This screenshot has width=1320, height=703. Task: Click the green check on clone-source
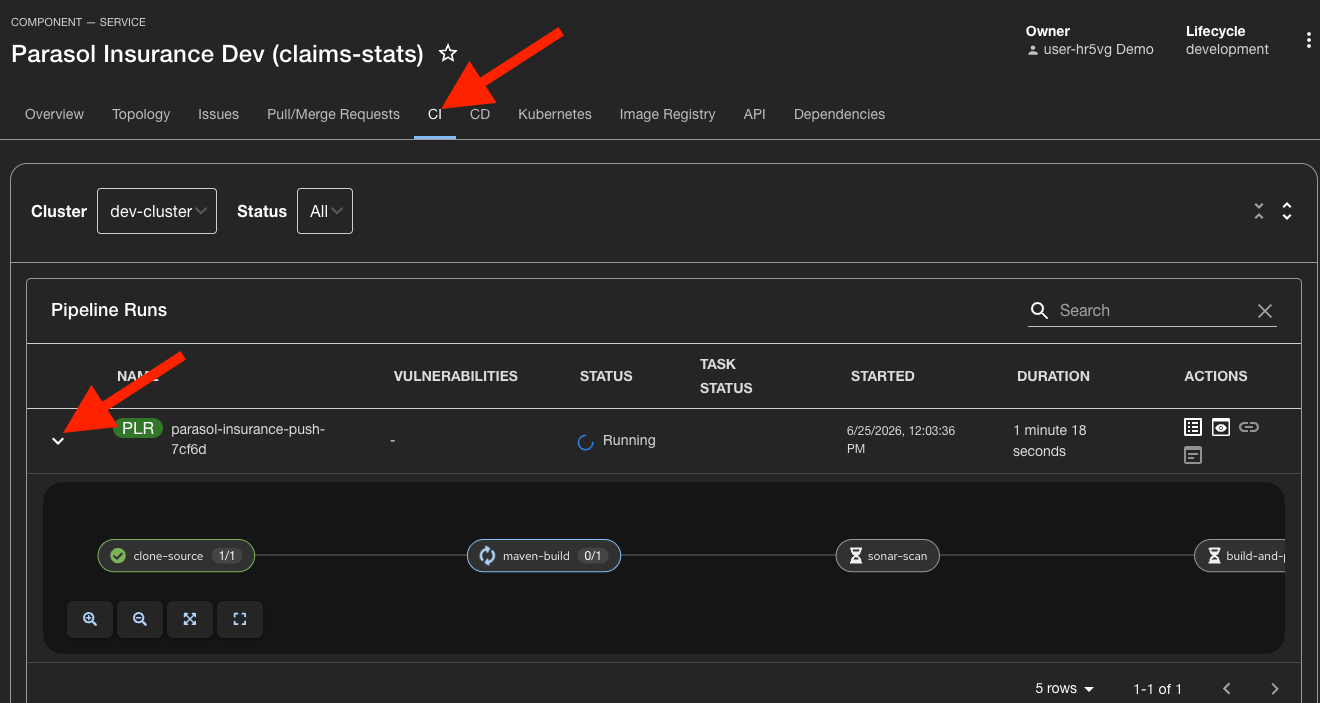tap(118, 556)
